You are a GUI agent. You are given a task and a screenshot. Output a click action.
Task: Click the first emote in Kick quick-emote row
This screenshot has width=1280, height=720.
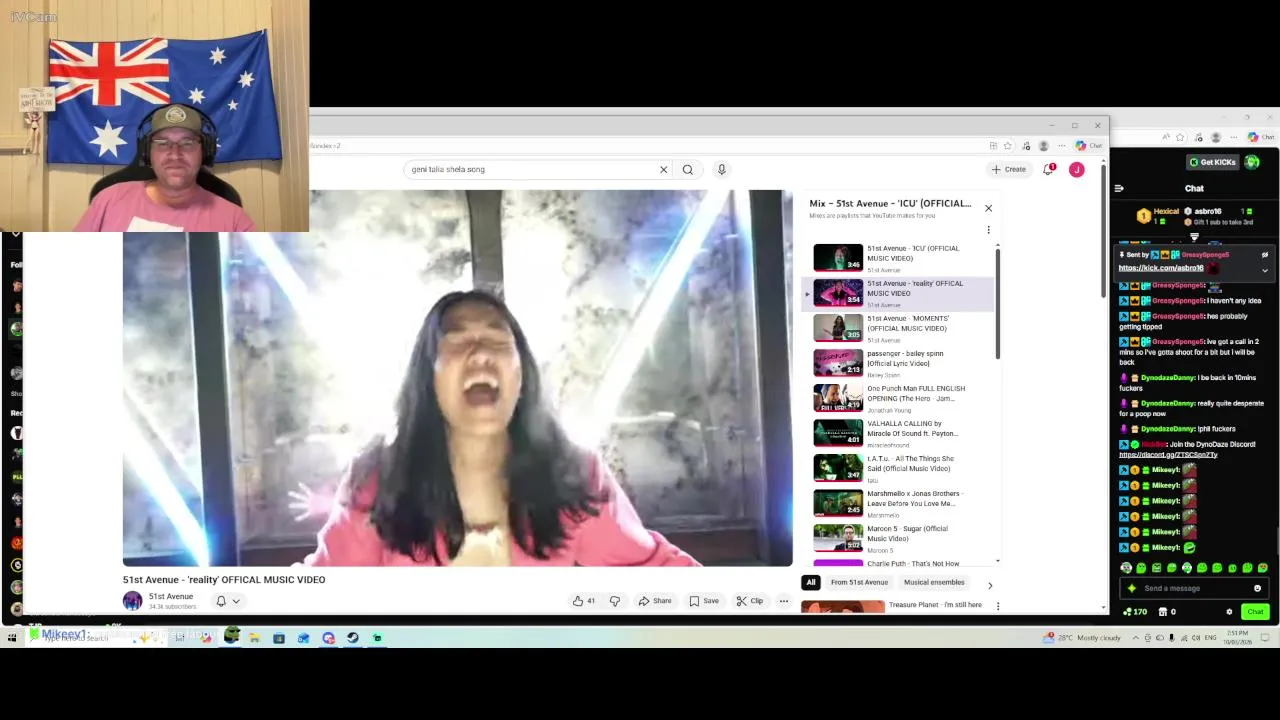[1127, 568]
